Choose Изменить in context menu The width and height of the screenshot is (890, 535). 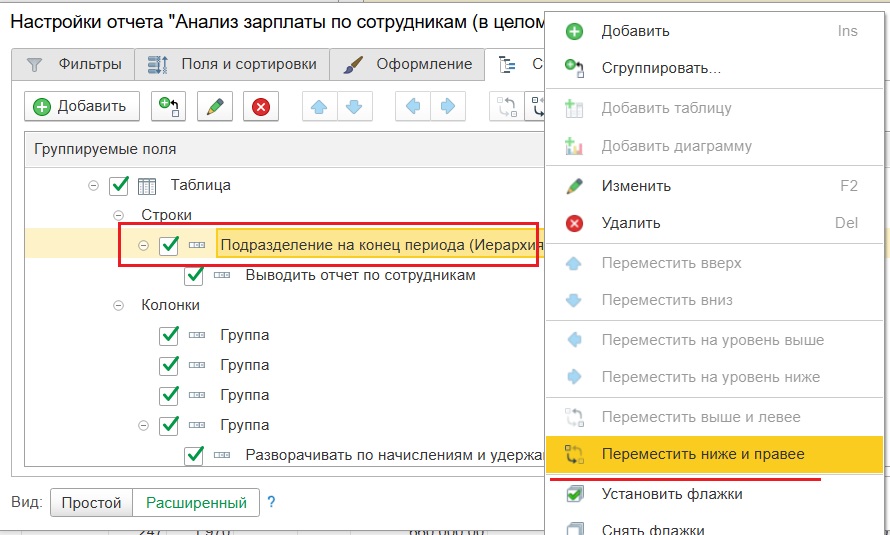coord(715,186)
